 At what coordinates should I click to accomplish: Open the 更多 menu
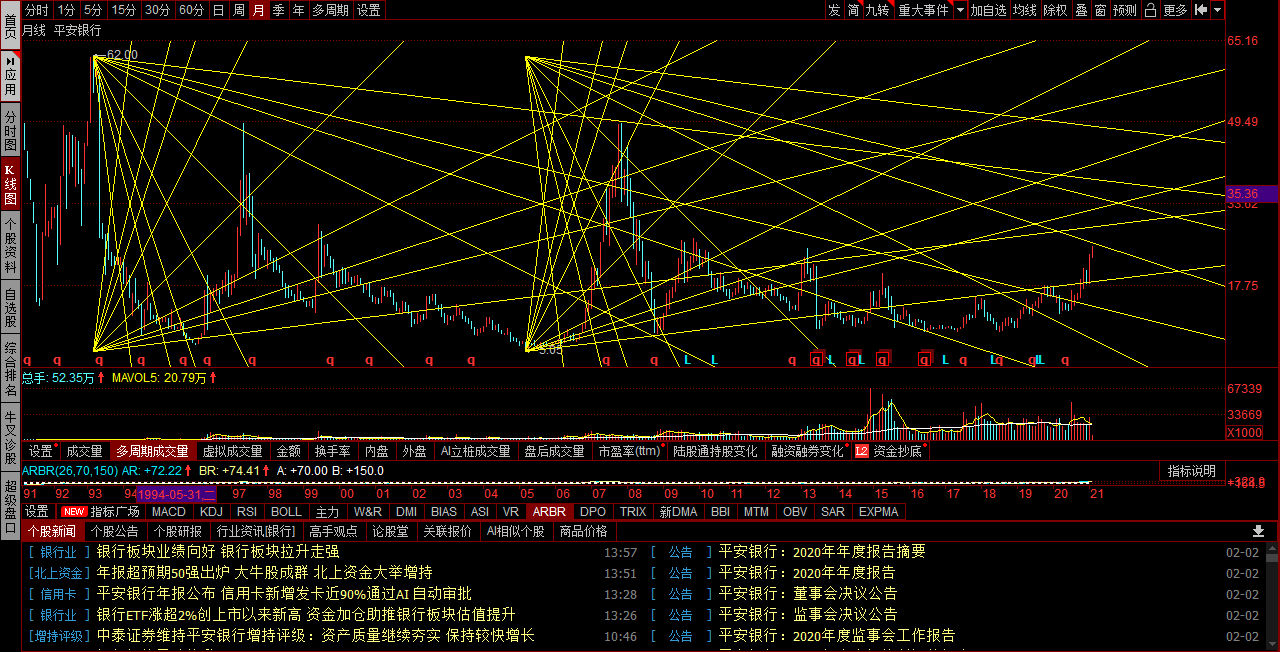pyautogui.click(x=1175, y=10)
